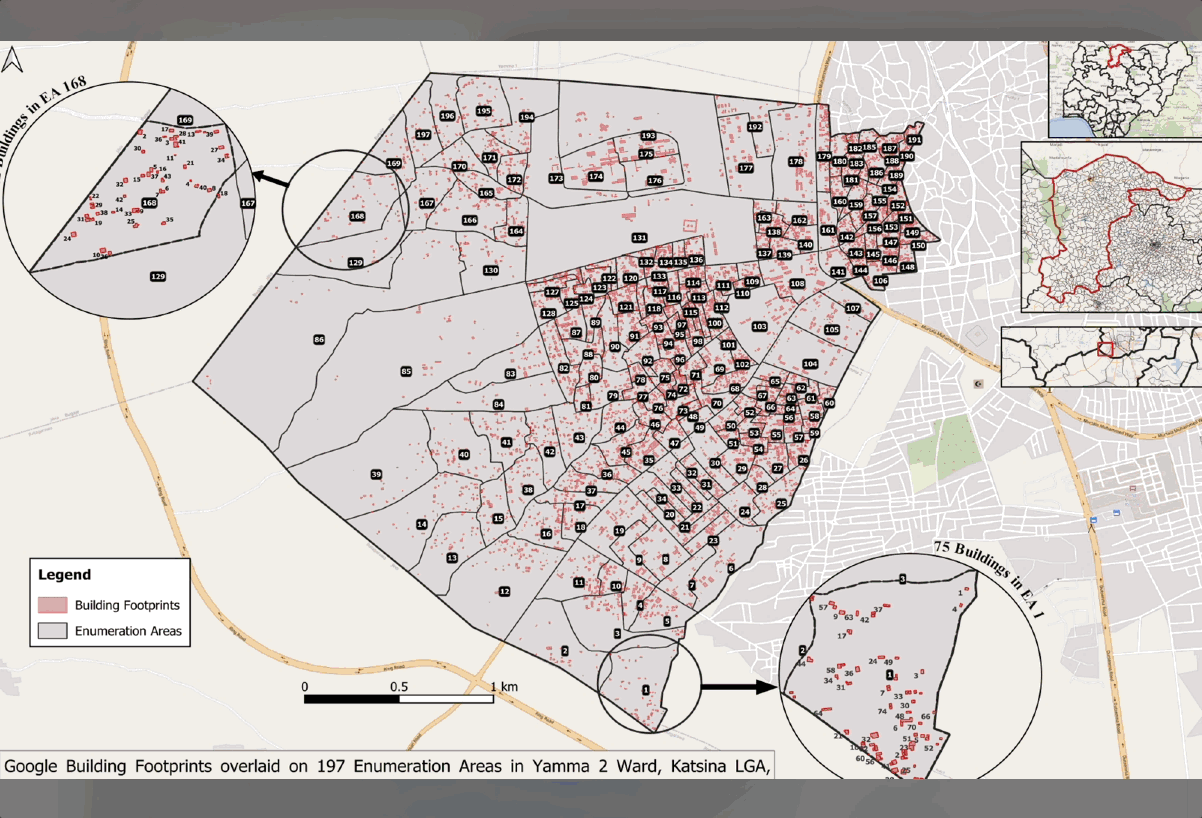The image size is (1202, 818).
Task: Click the '75 Buildings in EA 1' title
Action: coord(987,579)
